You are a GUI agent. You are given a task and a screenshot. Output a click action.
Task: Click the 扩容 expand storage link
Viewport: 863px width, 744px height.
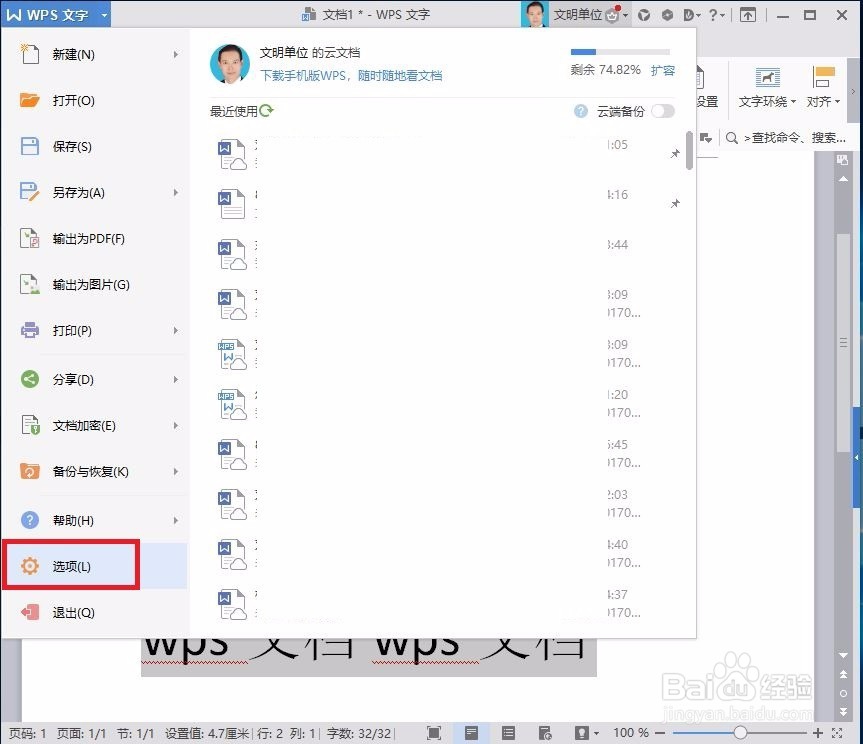[663, 70]
